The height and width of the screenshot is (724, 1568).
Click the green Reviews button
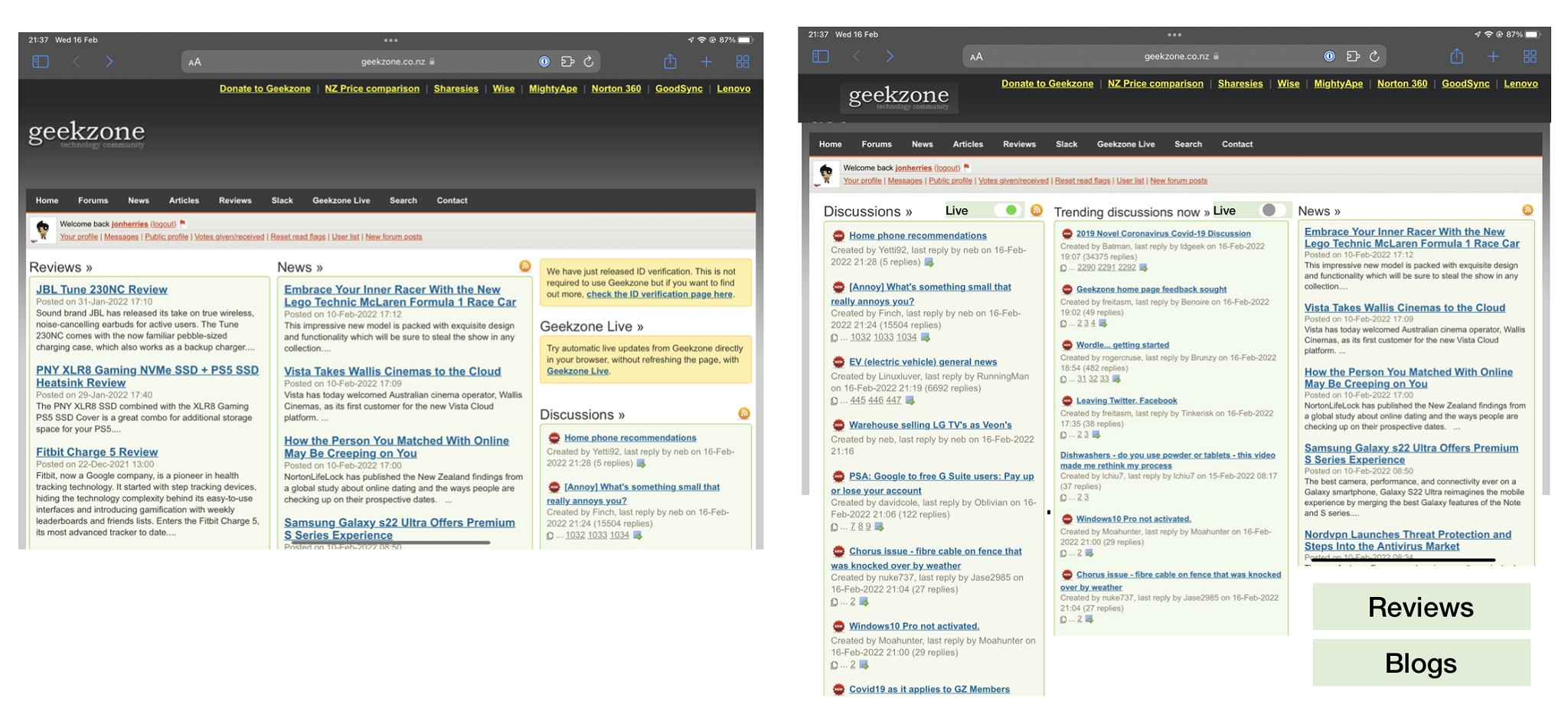click(x=1420, y=607)
